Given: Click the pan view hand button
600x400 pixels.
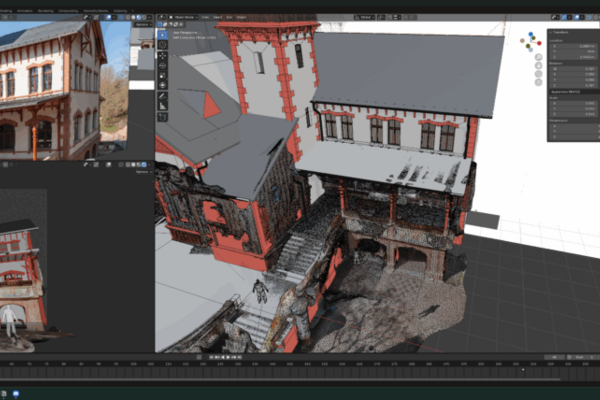Looking at the screenshot, I should 538,65.
